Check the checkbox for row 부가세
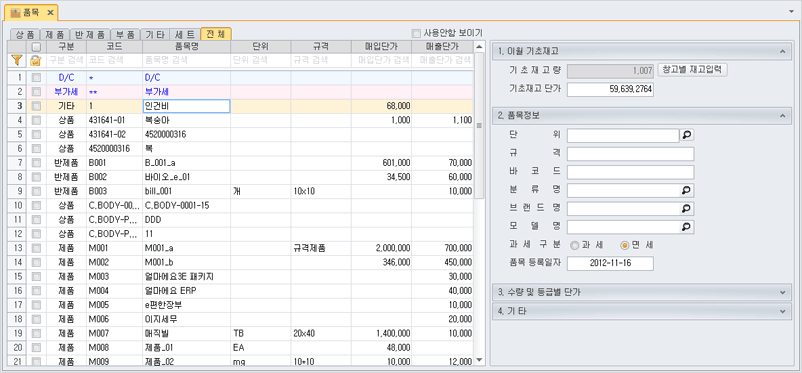Viewport: 802px width, 373px height. pos(35,92)
